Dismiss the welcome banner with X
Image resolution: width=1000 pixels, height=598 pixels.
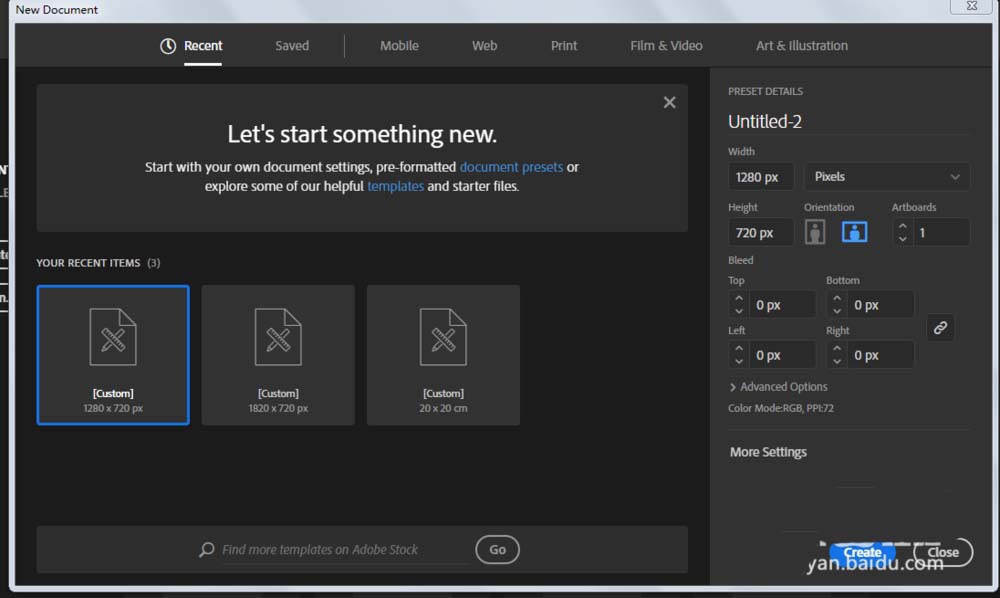point(669,102)
